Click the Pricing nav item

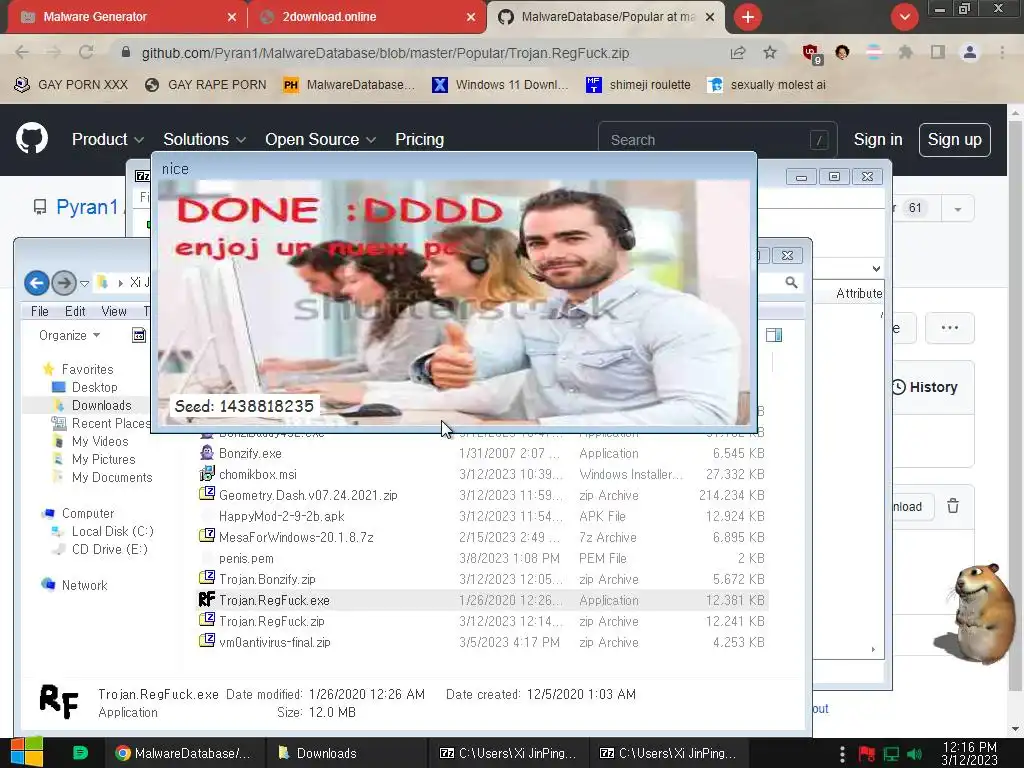tap(419, 139)
